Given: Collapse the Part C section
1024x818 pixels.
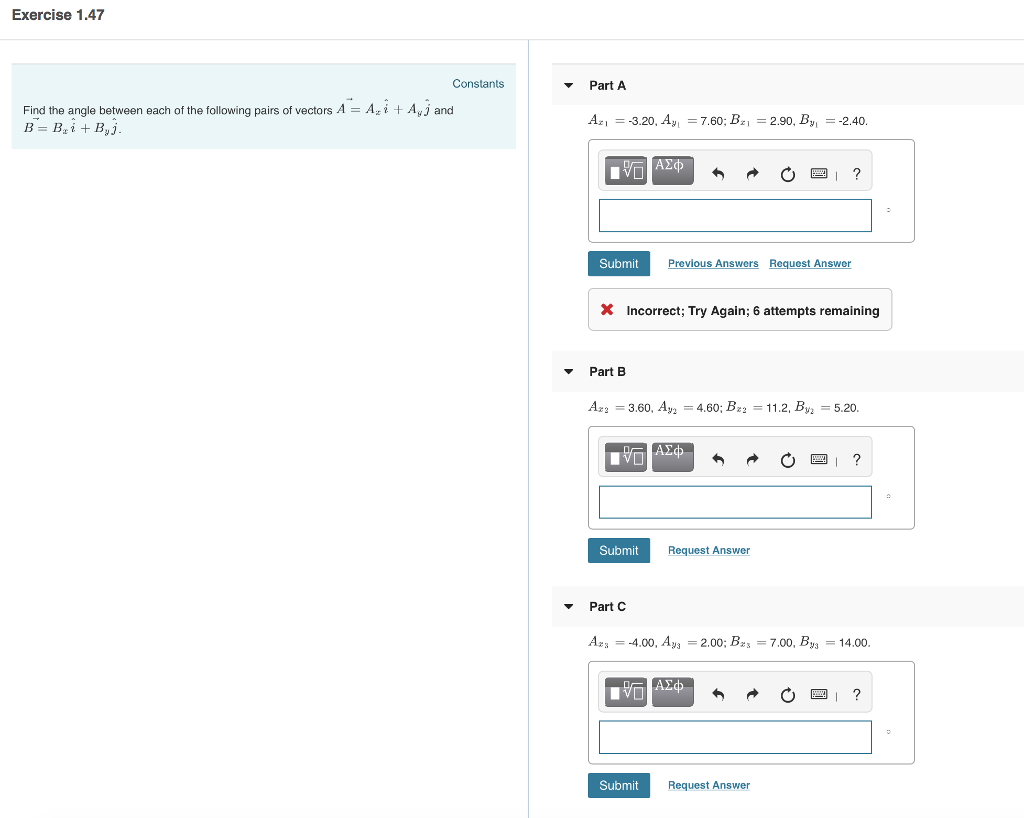Looking at the screenshot, I should (568, 606).
